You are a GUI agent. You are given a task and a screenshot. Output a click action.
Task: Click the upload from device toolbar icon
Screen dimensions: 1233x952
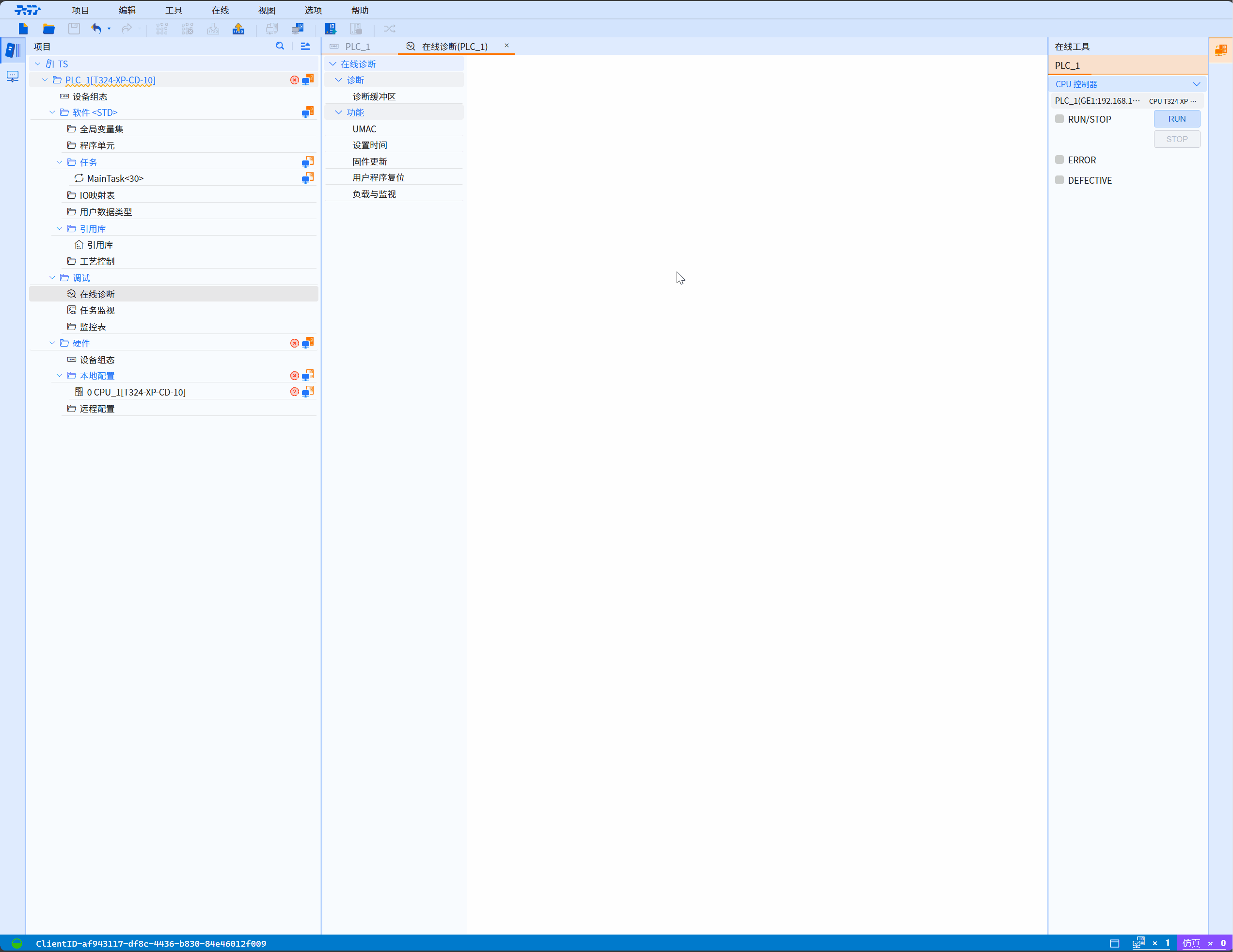click(238, 28)
